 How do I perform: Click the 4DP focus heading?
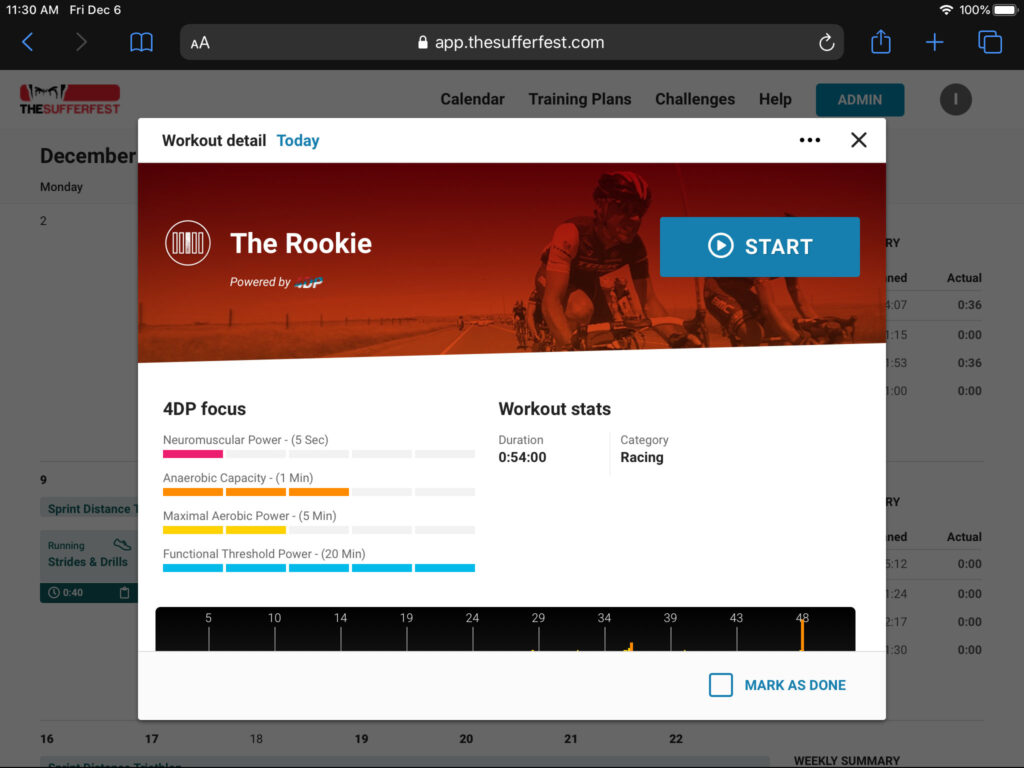pos(204,409)
